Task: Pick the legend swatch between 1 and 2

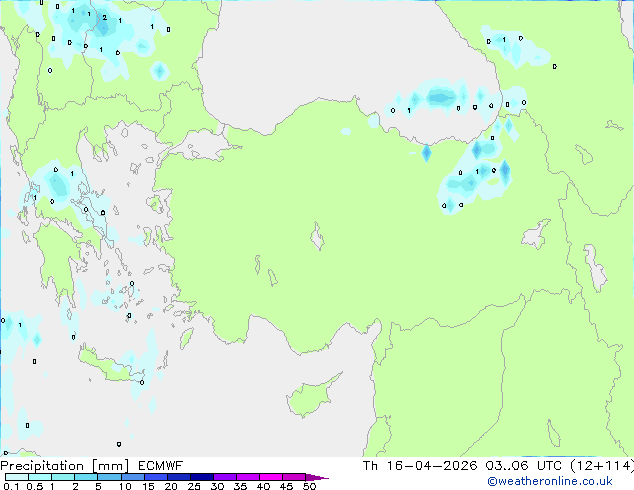Action: click(x=63, y=477)
